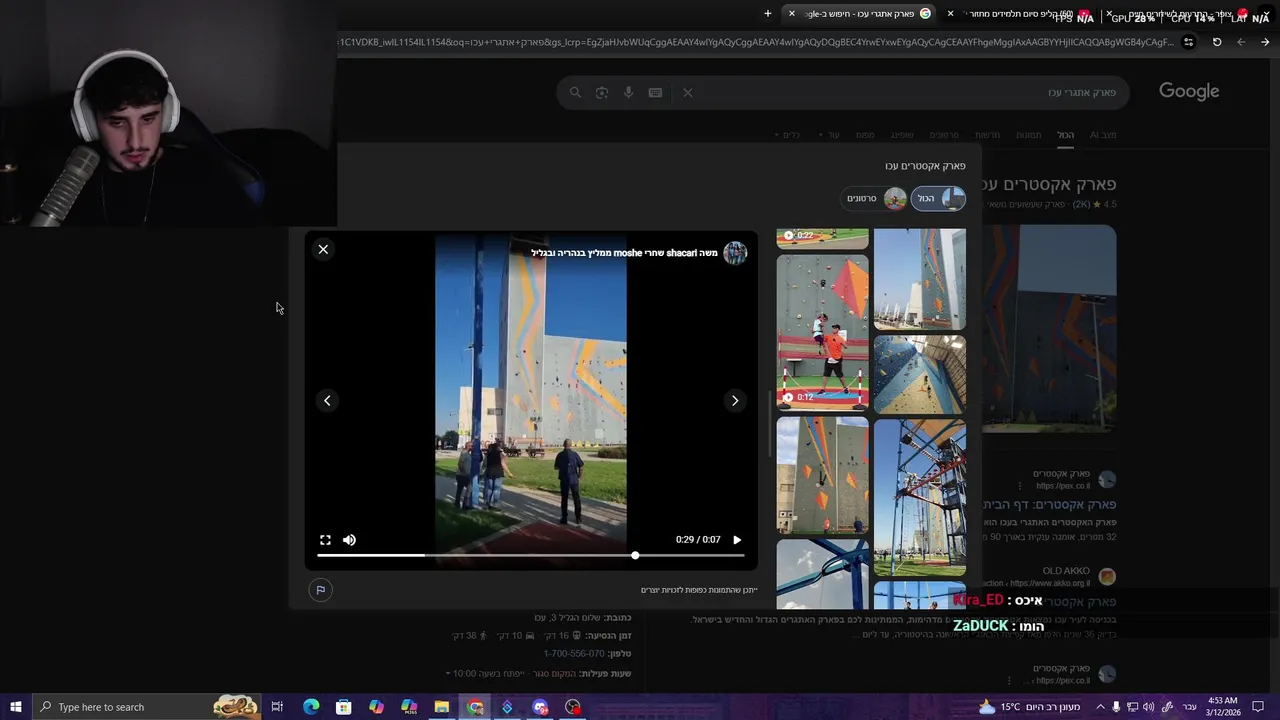Open the video in fullscreen mode
Image resolution: width=1280 pixels, height=720 pixels.
pyautogui.click(x=325, y=540)
